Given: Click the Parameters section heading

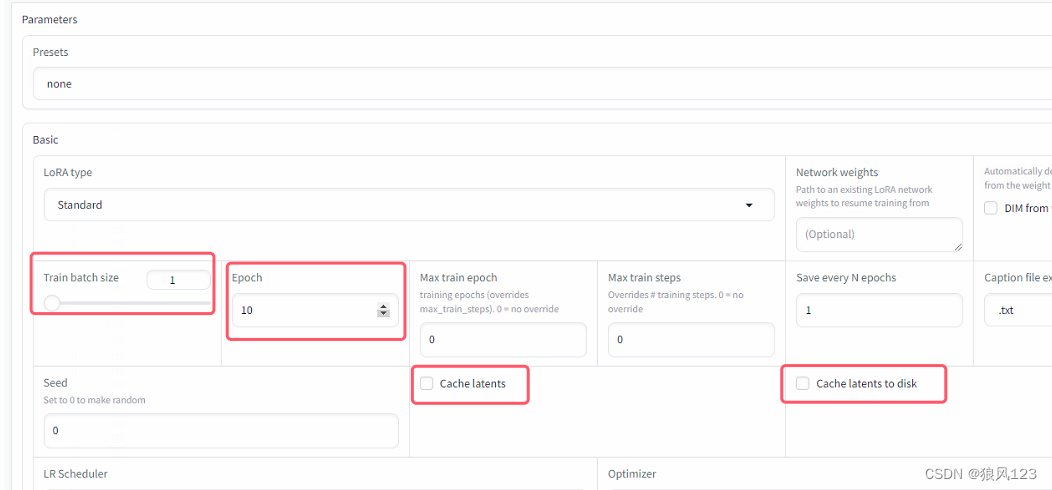Looking at the screenshot, I should pyautogui.click(x=50, y=19).
